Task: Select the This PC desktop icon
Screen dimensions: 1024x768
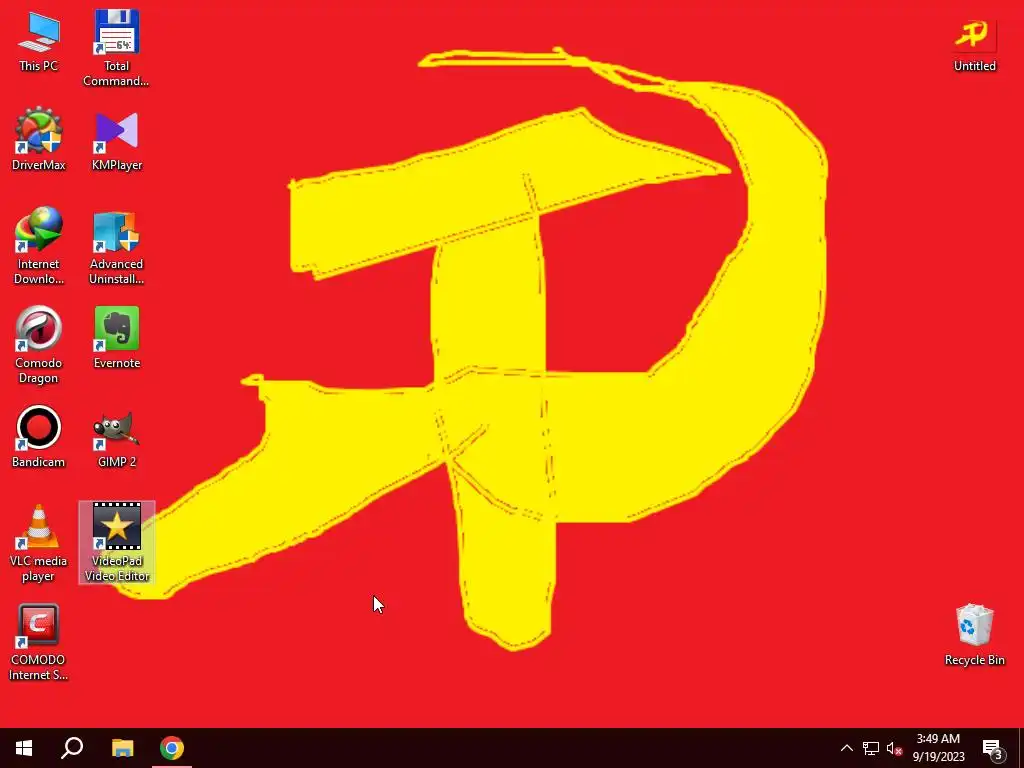Action: pos(39,40)
